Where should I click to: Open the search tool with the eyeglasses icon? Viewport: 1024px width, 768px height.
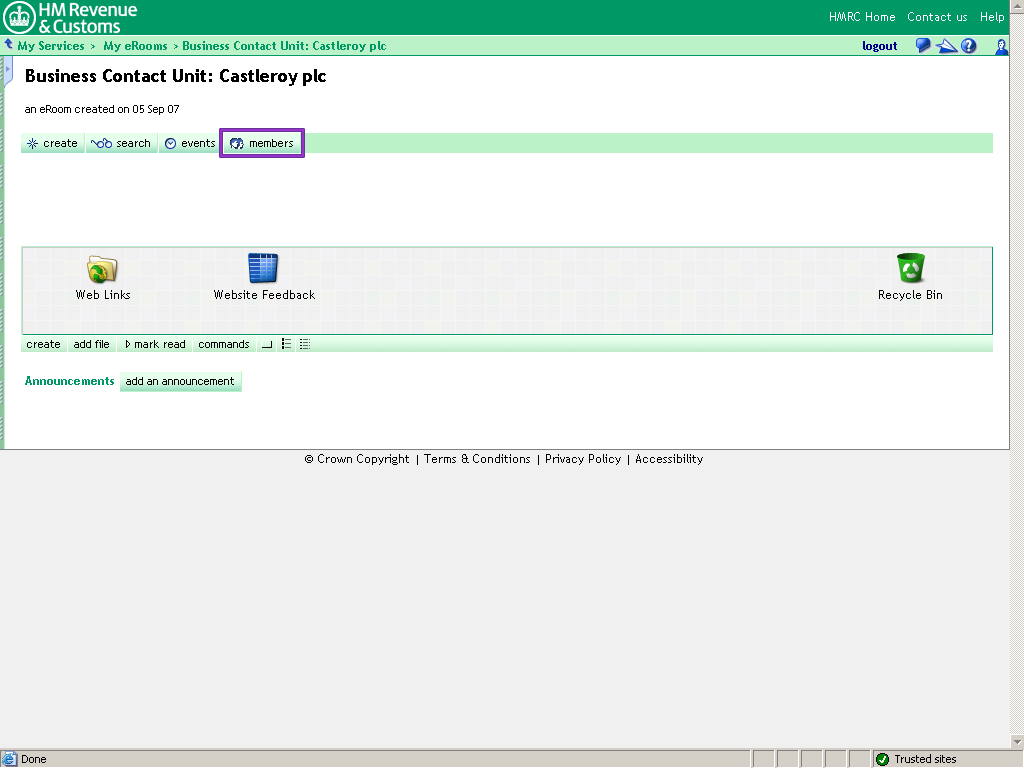pos(120,143)
